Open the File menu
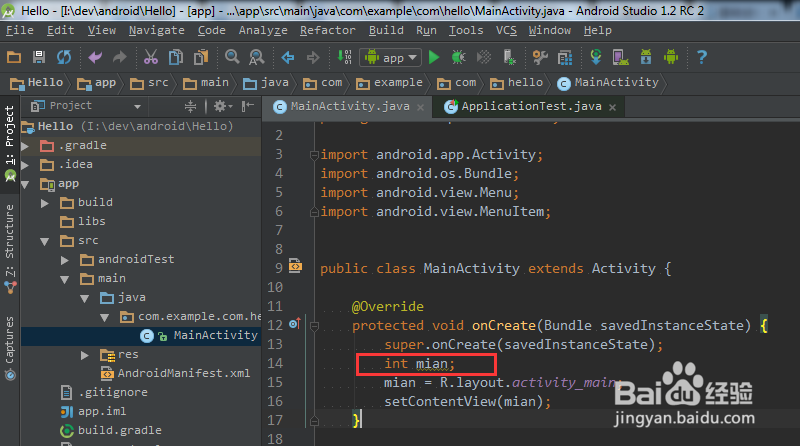Viewport: 800px width, 446px height. pos(19,31)
